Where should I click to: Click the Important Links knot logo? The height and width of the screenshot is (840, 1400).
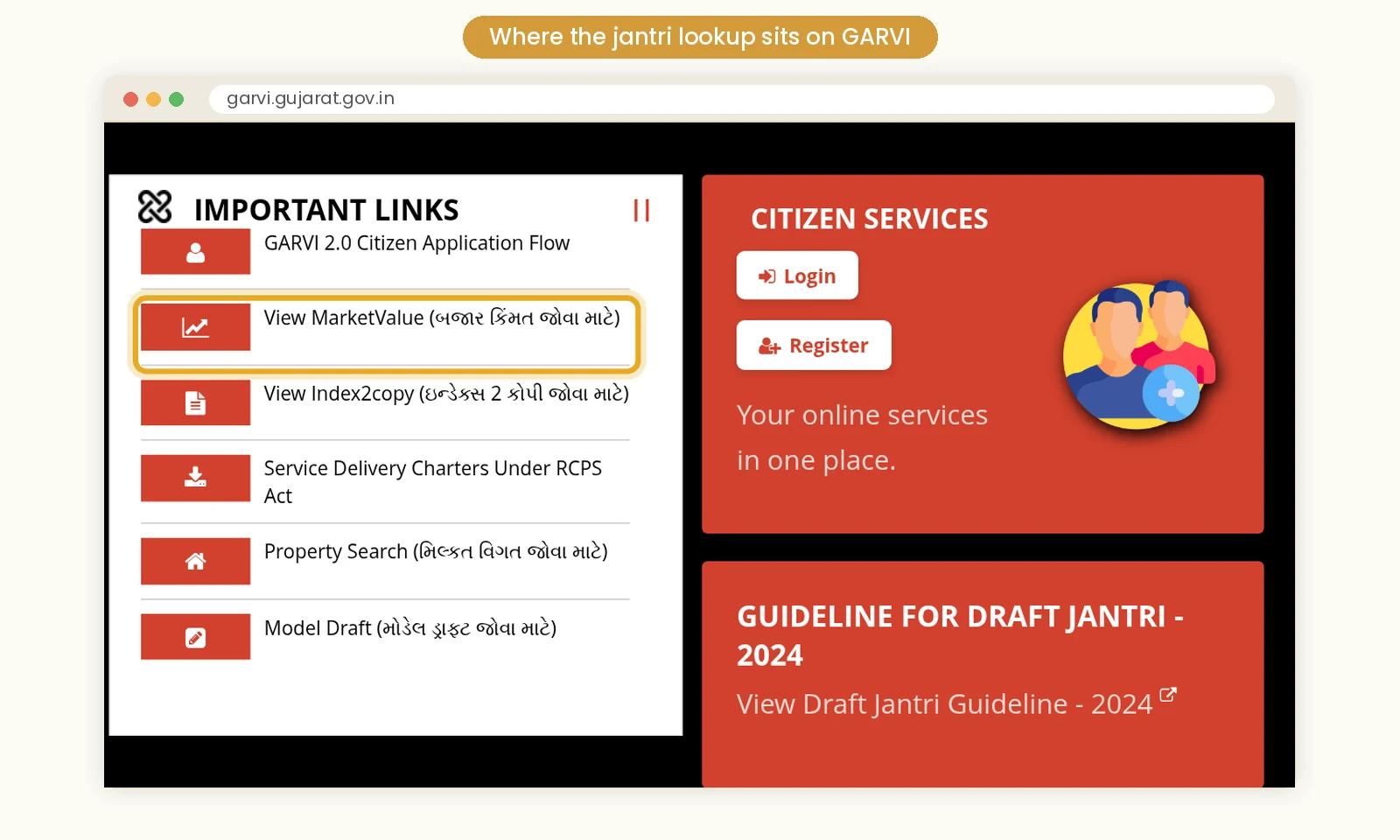click(x=155, y=207)
